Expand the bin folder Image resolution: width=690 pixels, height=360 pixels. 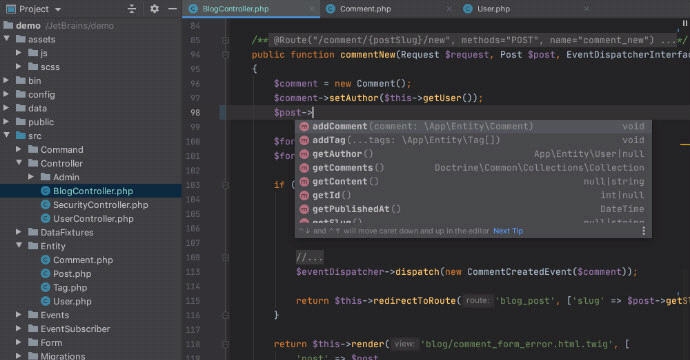tap(6, 81)
